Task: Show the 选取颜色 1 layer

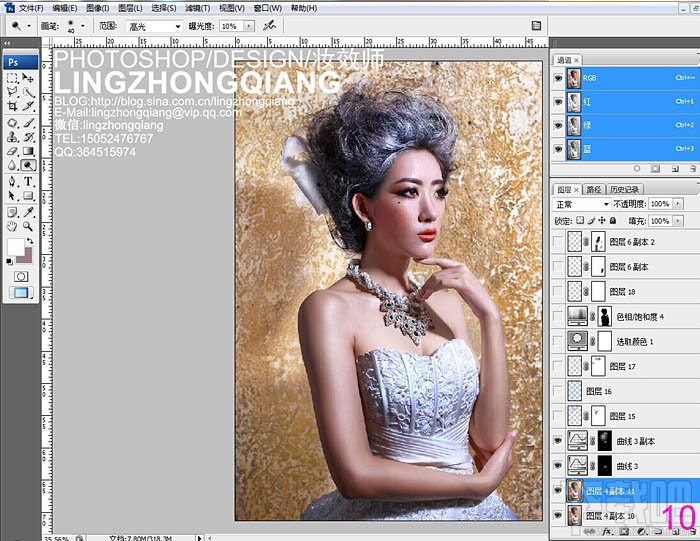Action: pyautogui.click(x=558, y=341)
